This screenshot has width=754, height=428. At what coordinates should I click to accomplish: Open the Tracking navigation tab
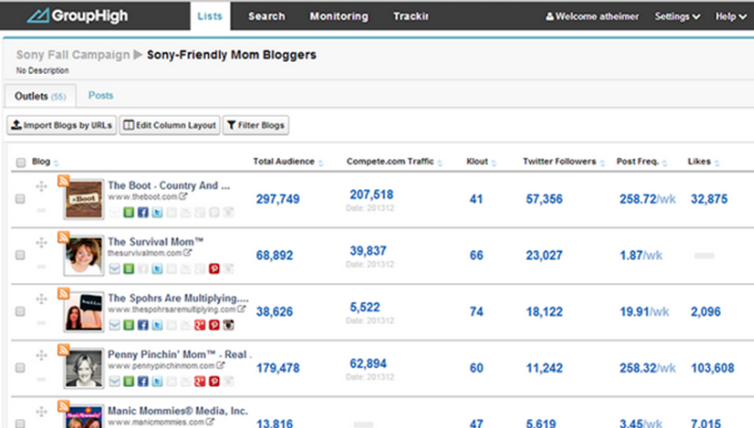coord(411,16)
